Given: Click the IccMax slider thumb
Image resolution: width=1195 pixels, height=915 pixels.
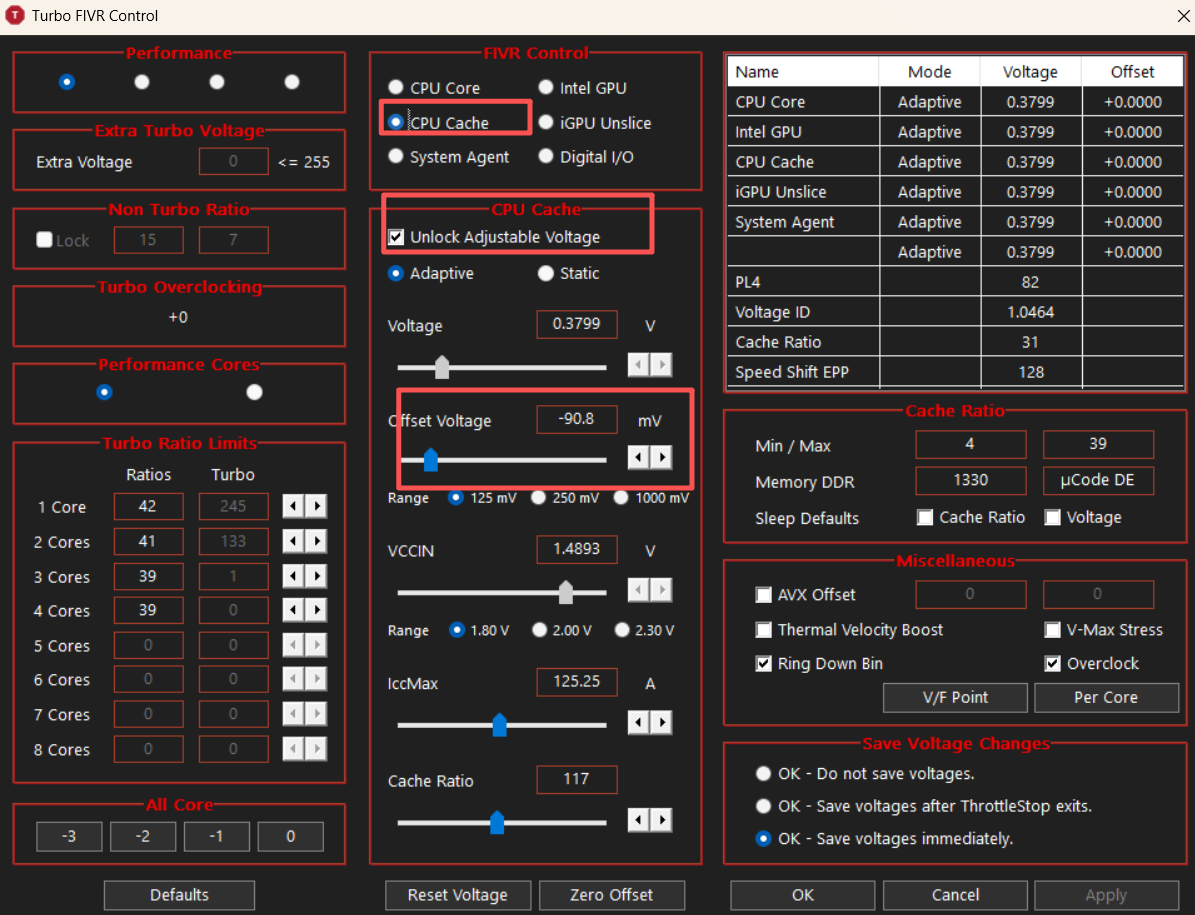Looking at the screenshot, I should [x=500, y=725].
